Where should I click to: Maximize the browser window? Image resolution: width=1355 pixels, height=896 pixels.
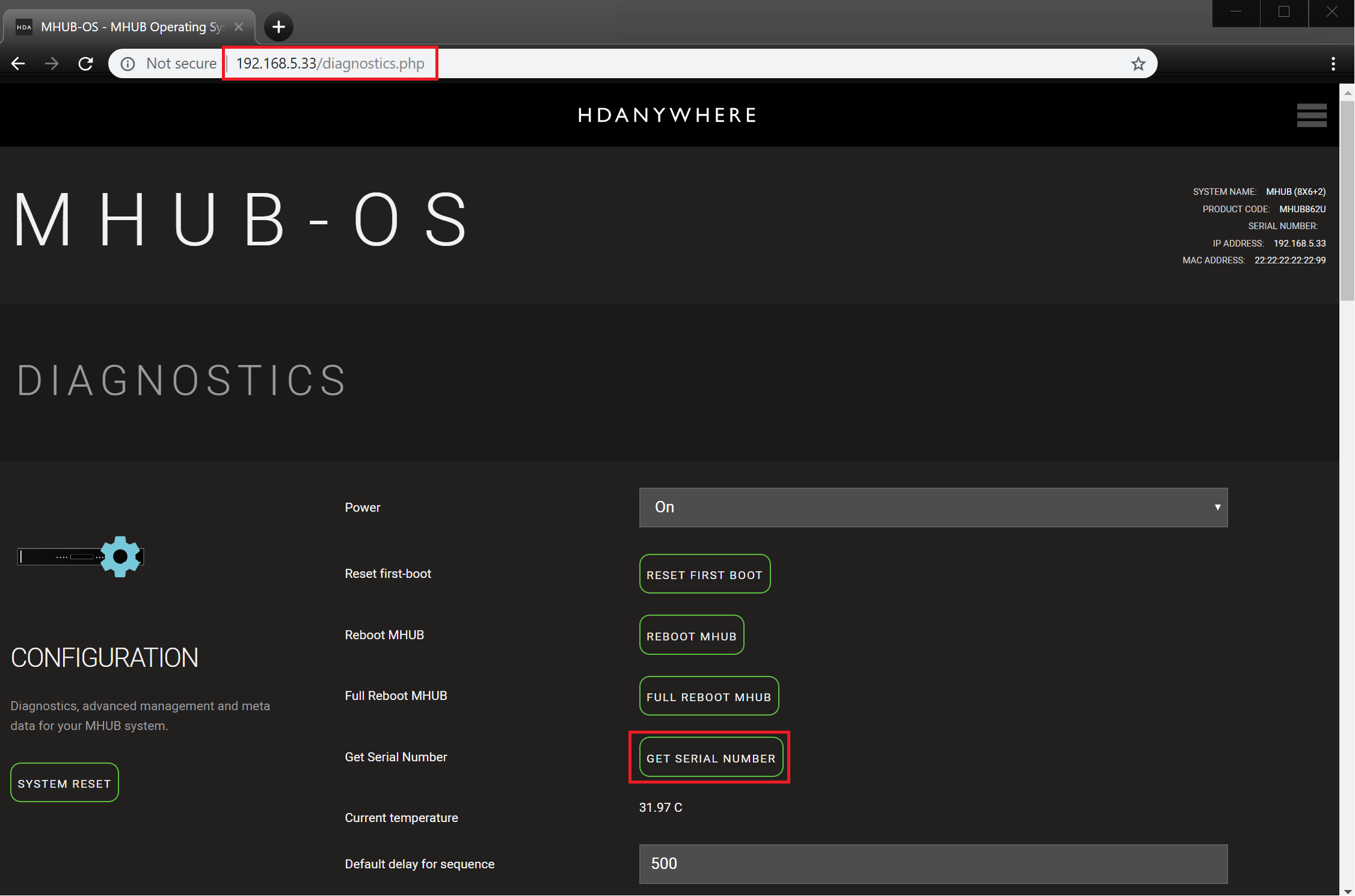(1284, 12)
